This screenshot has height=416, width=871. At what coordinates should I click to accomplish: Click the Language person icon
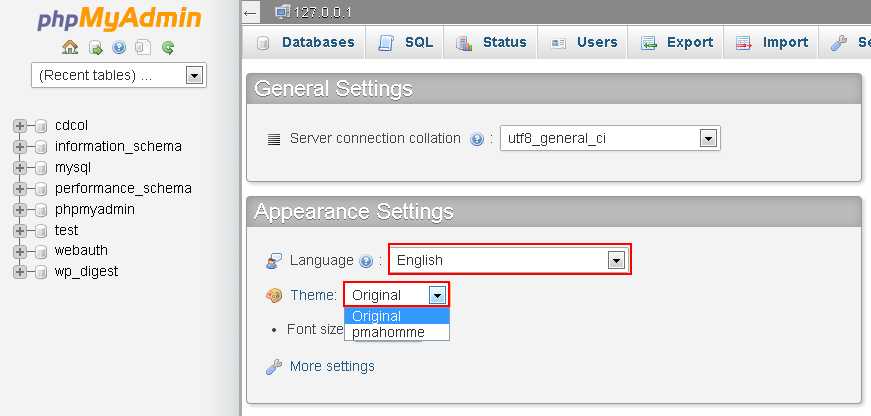click(274, 260)
